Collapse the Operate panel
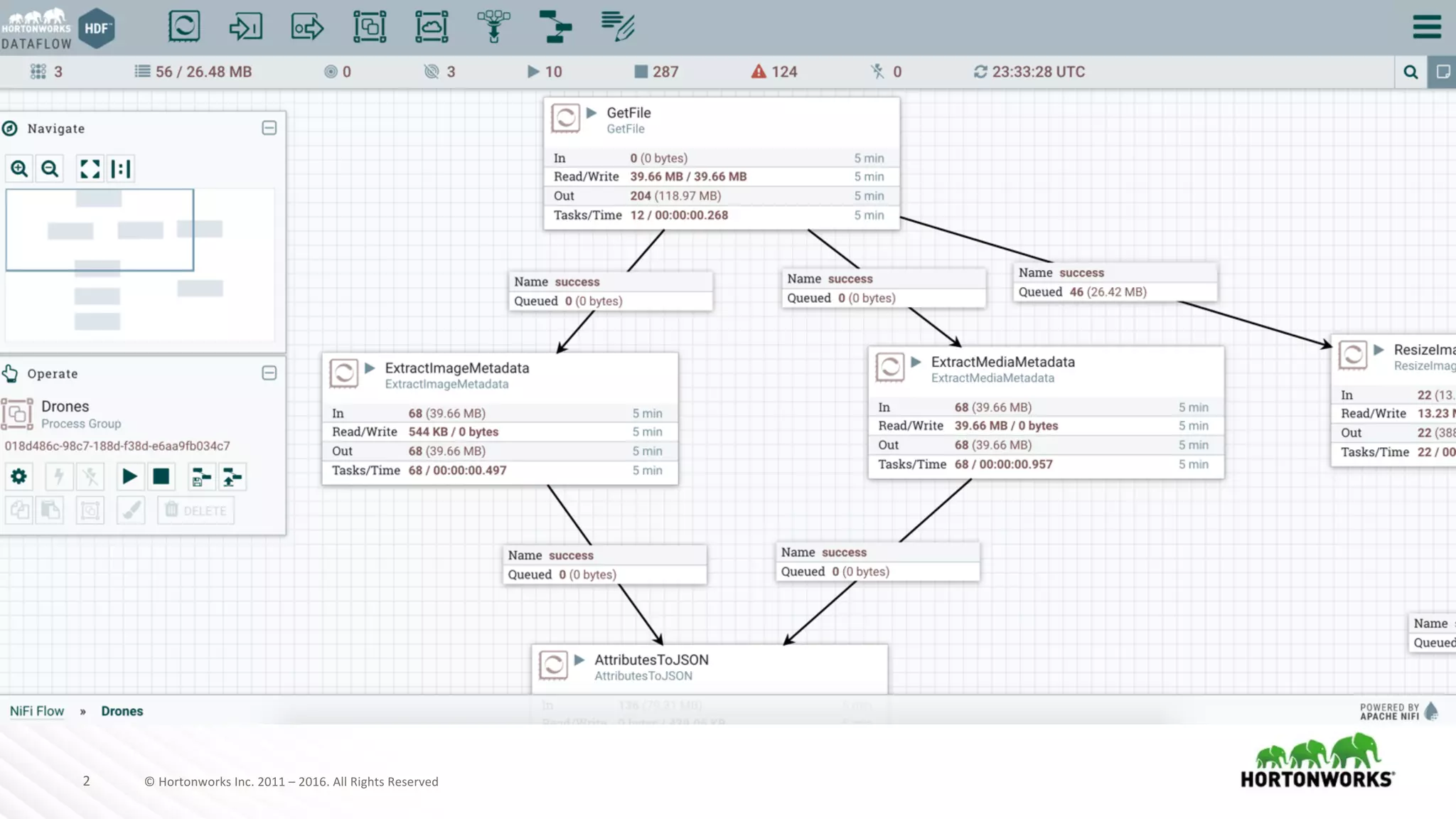 point(269,373)
